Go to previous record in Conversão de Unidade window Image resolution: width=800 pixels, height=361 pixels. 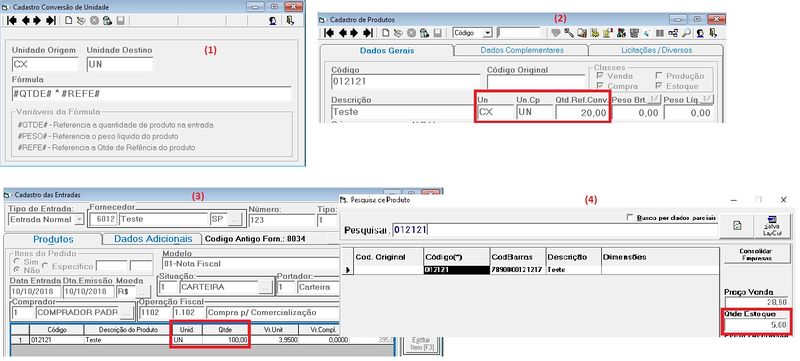coord(25,20)
